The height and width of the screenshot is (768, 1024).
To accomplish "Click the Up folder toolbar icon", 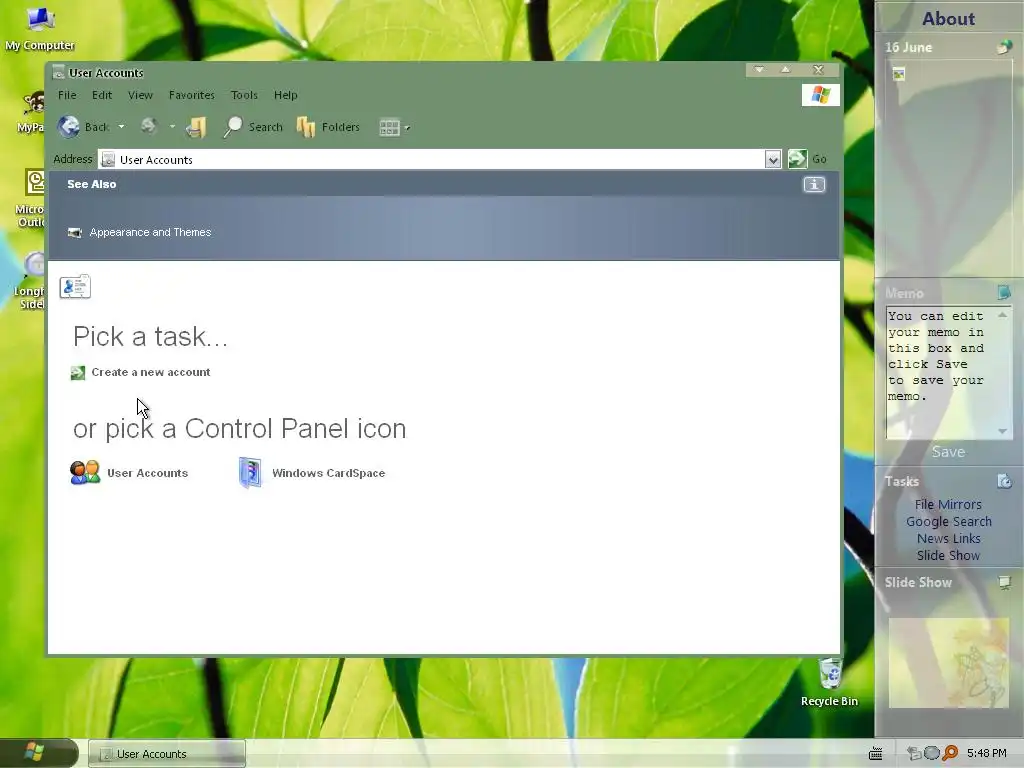I will click(196, 127).
